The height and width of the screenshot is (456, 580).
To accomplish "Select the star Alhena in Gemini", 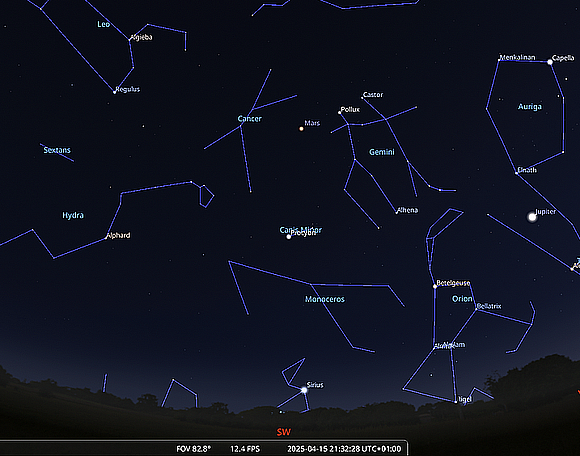I will click(x=397, y=213).
